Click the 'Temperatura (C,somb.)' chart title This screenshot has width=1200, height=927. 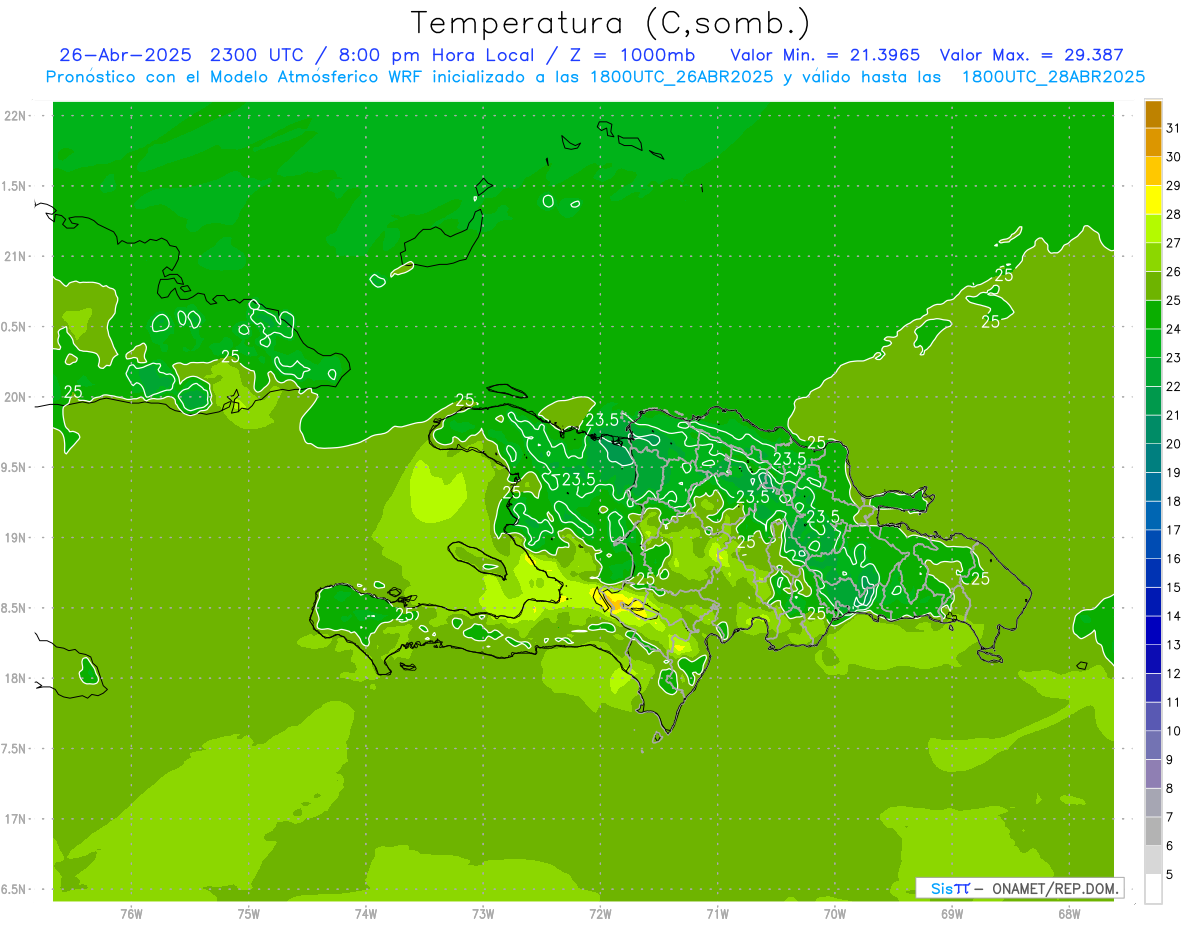pyautogui.click(x=611, y=23)
